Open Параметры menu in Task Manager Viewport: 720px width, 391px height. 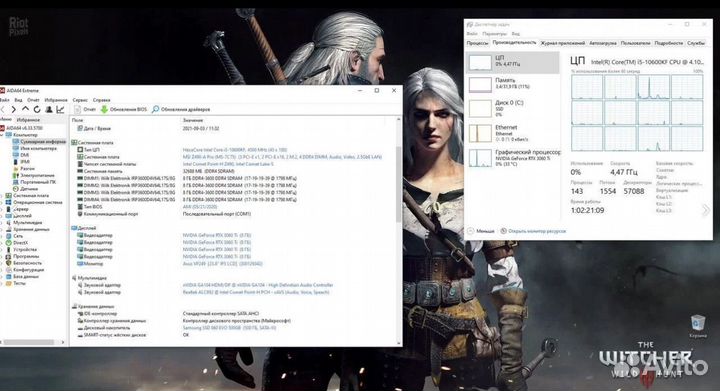pos(495,34)
